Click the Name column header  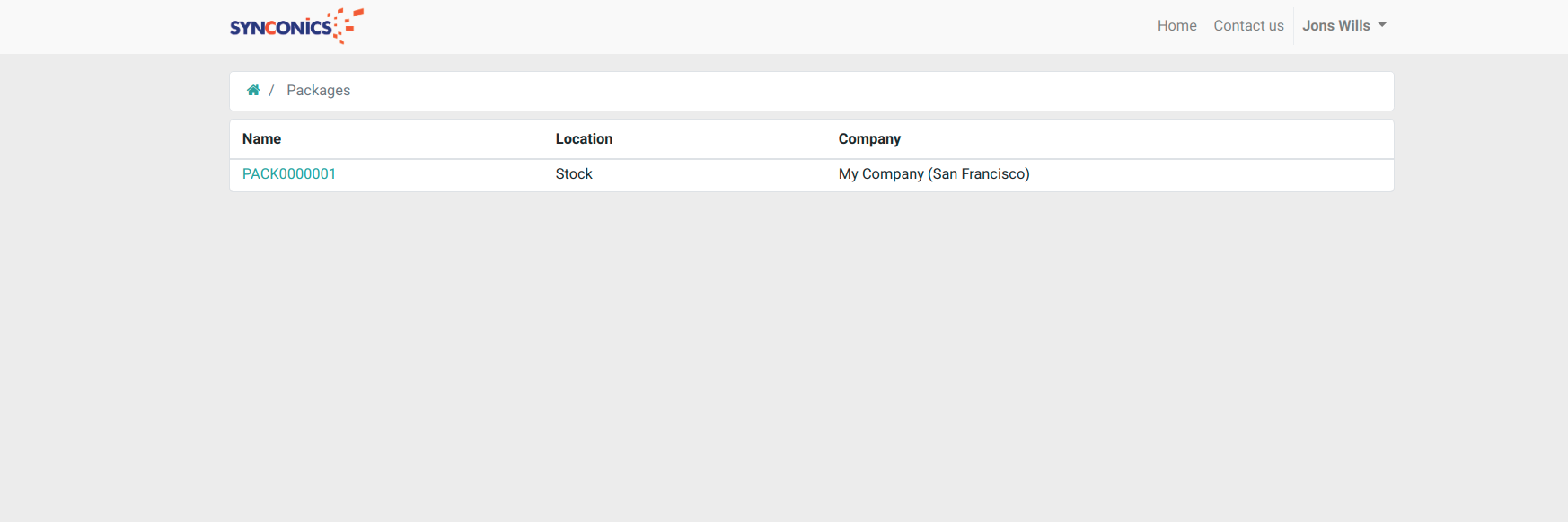tap(261, 139)
